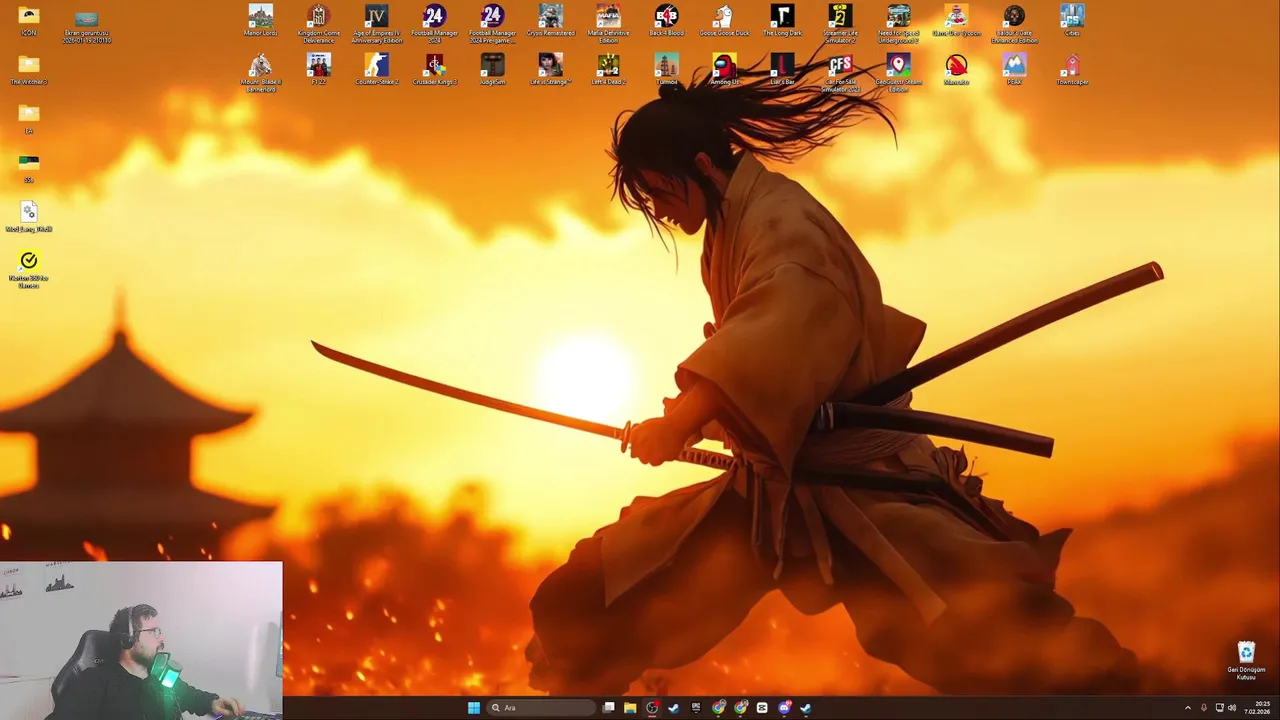
Task: Select the Liar's Bar icon
Action: pos(782,70)
